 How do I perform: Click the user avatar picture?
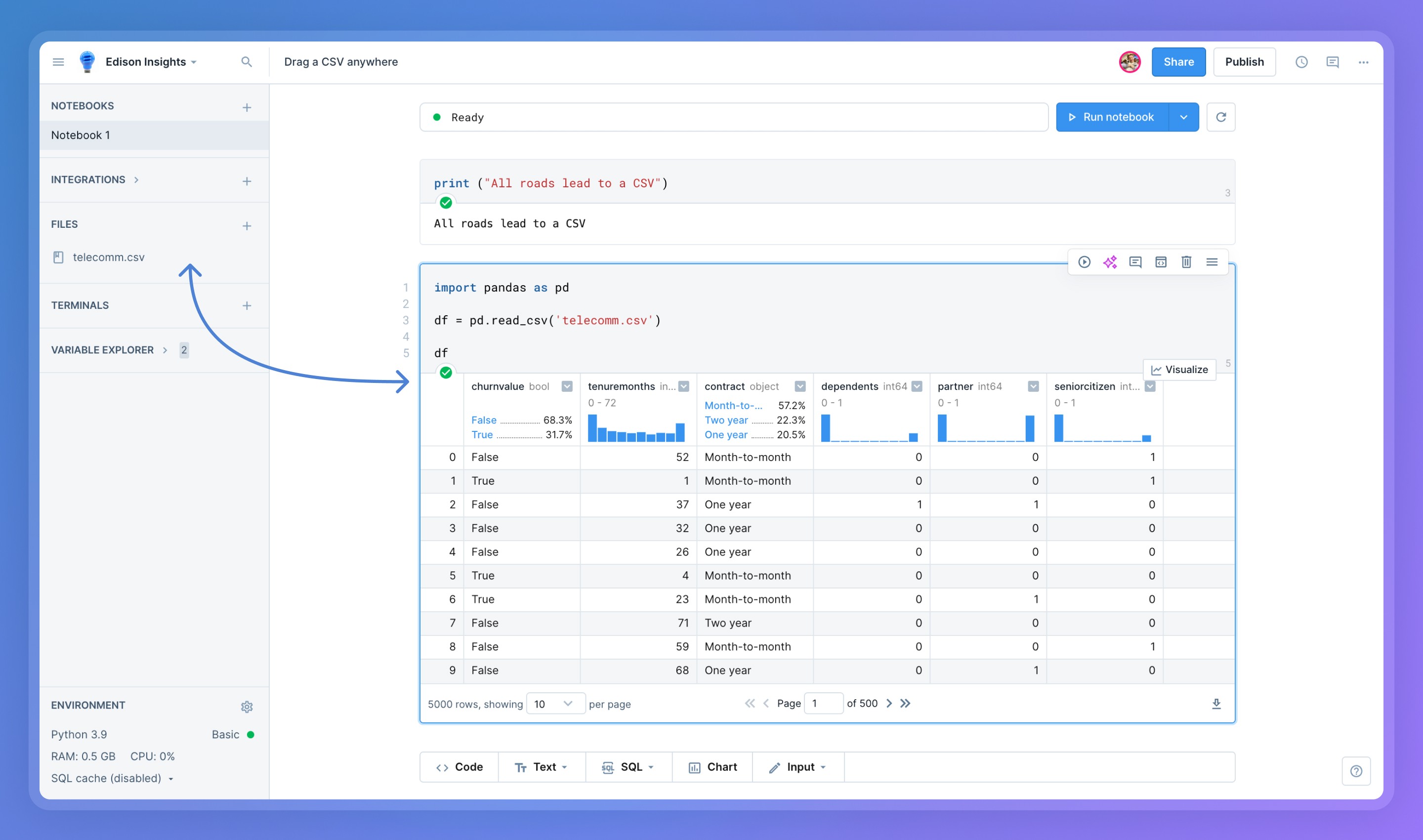click(1130, 62)
